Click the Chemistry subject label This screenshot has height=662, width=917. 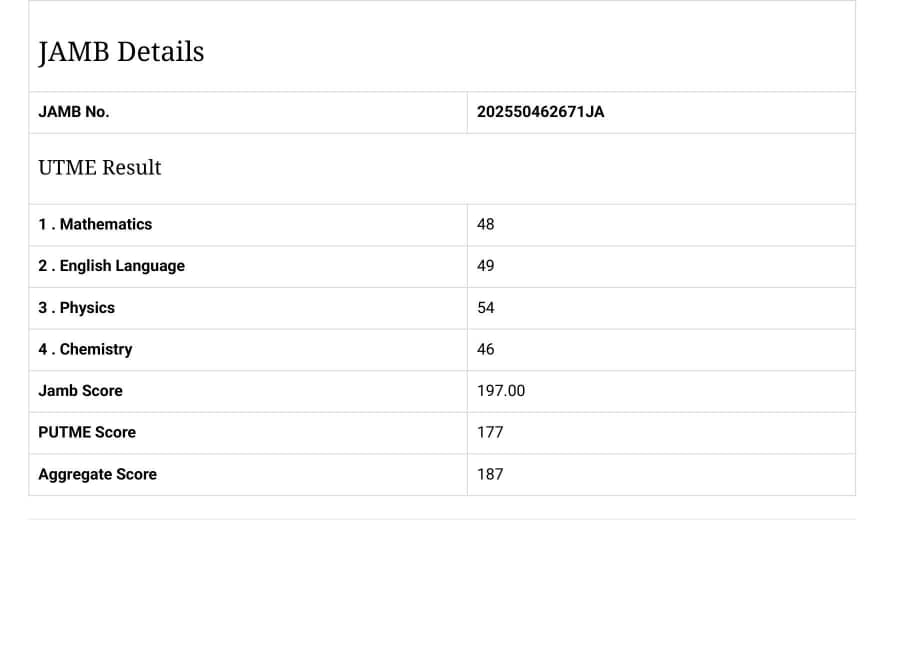(85, 349)
